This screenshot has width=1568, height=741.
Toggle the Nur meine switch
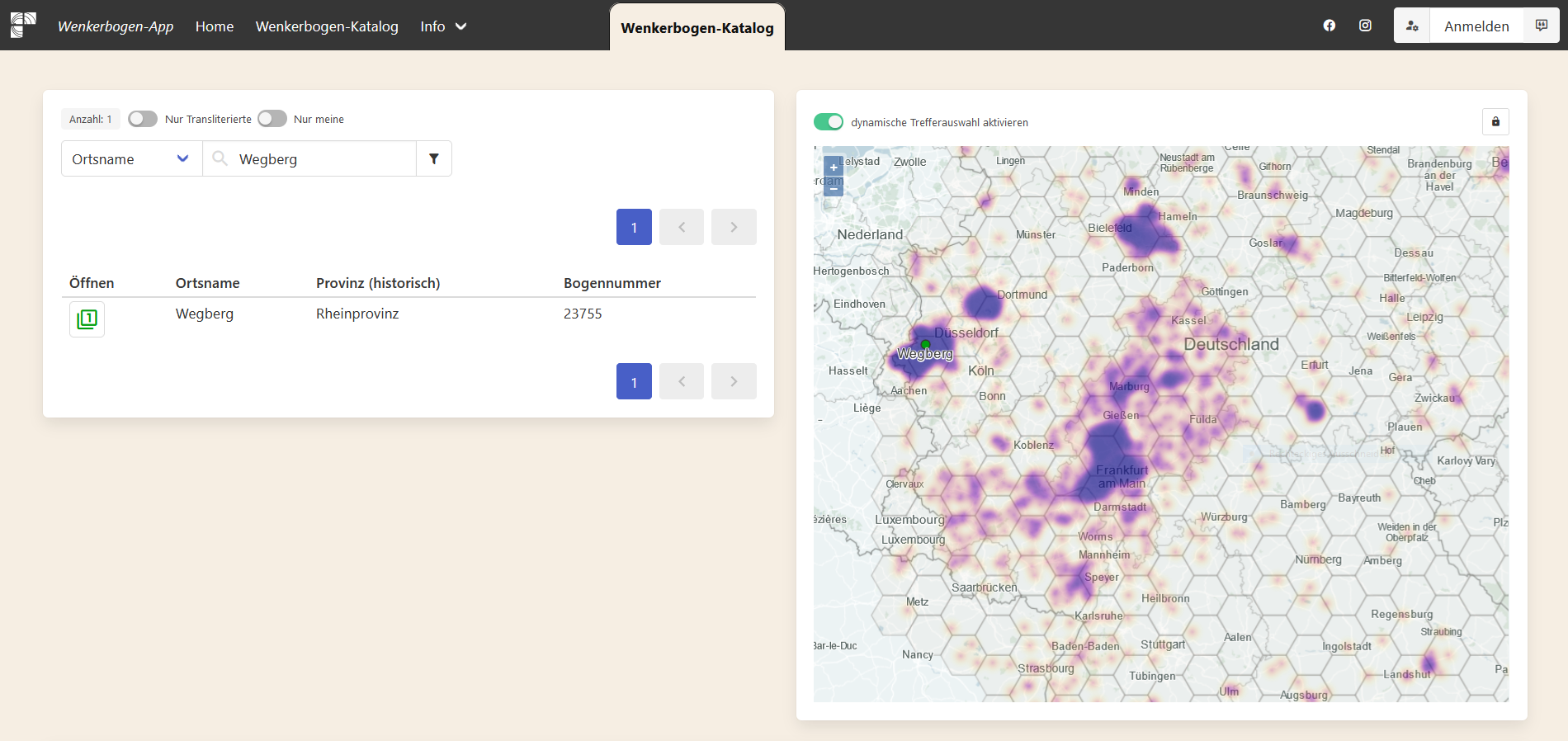272,119
